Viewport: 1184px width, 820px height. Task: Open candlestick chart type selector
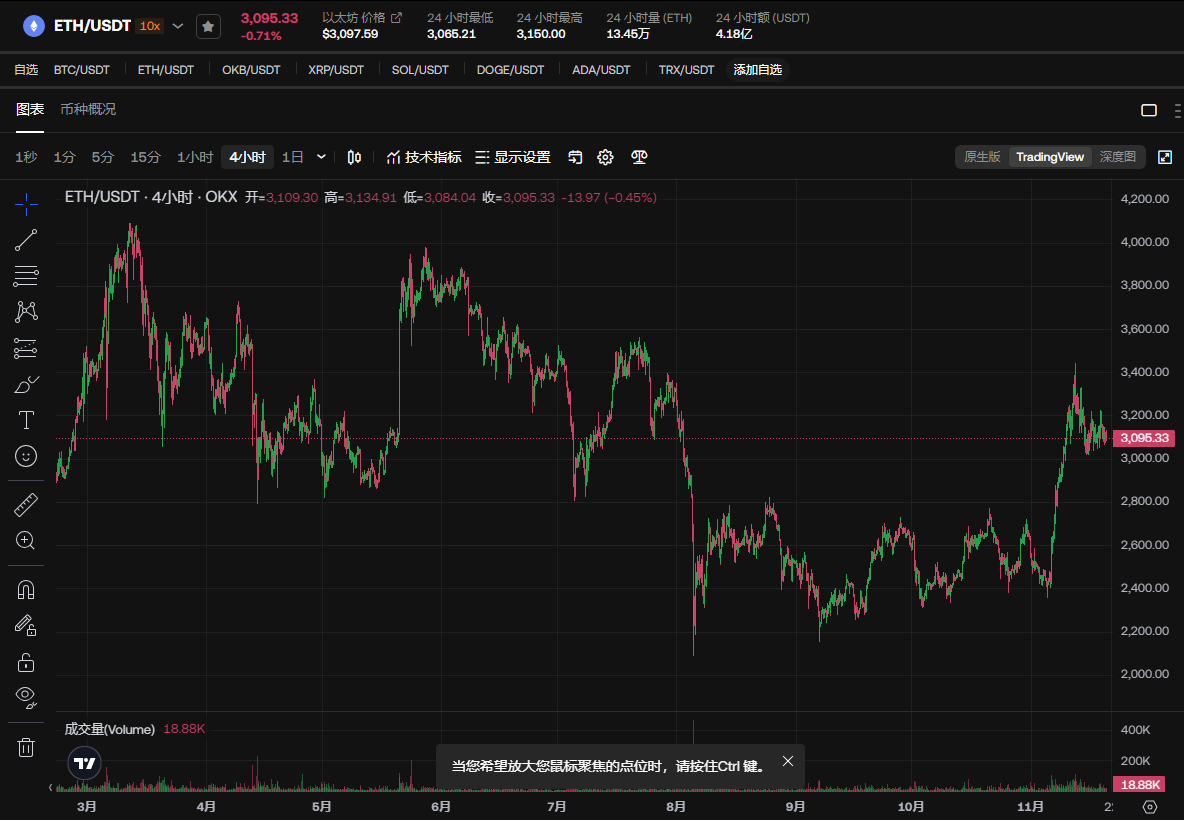coord(354,157)
